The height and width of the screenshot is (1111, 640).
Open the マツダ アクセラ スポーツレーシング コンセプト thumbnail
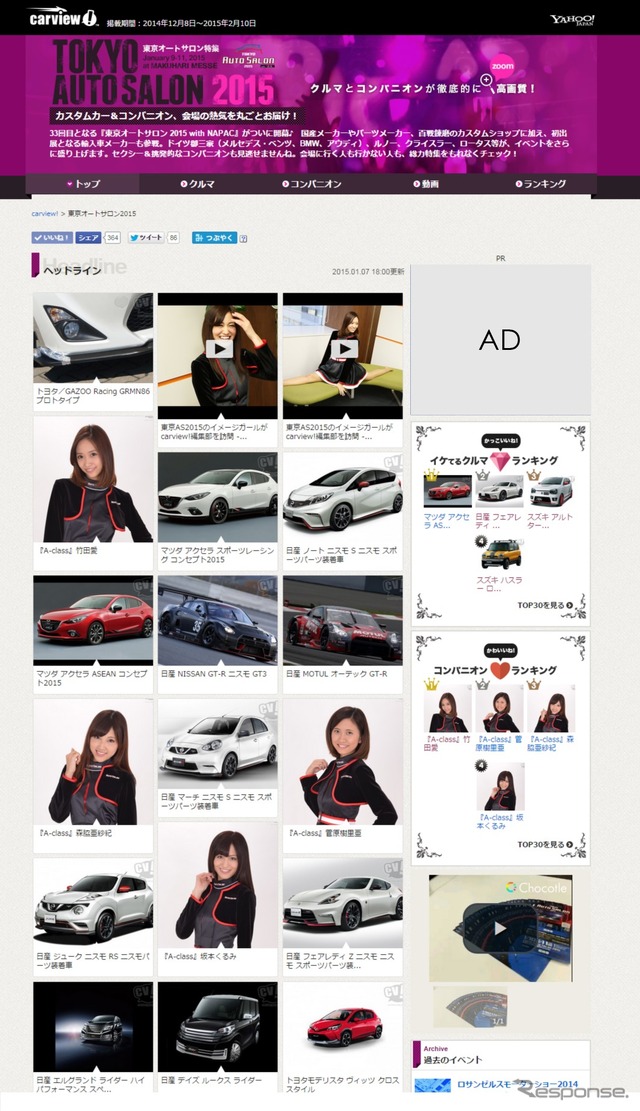point(218,497)
